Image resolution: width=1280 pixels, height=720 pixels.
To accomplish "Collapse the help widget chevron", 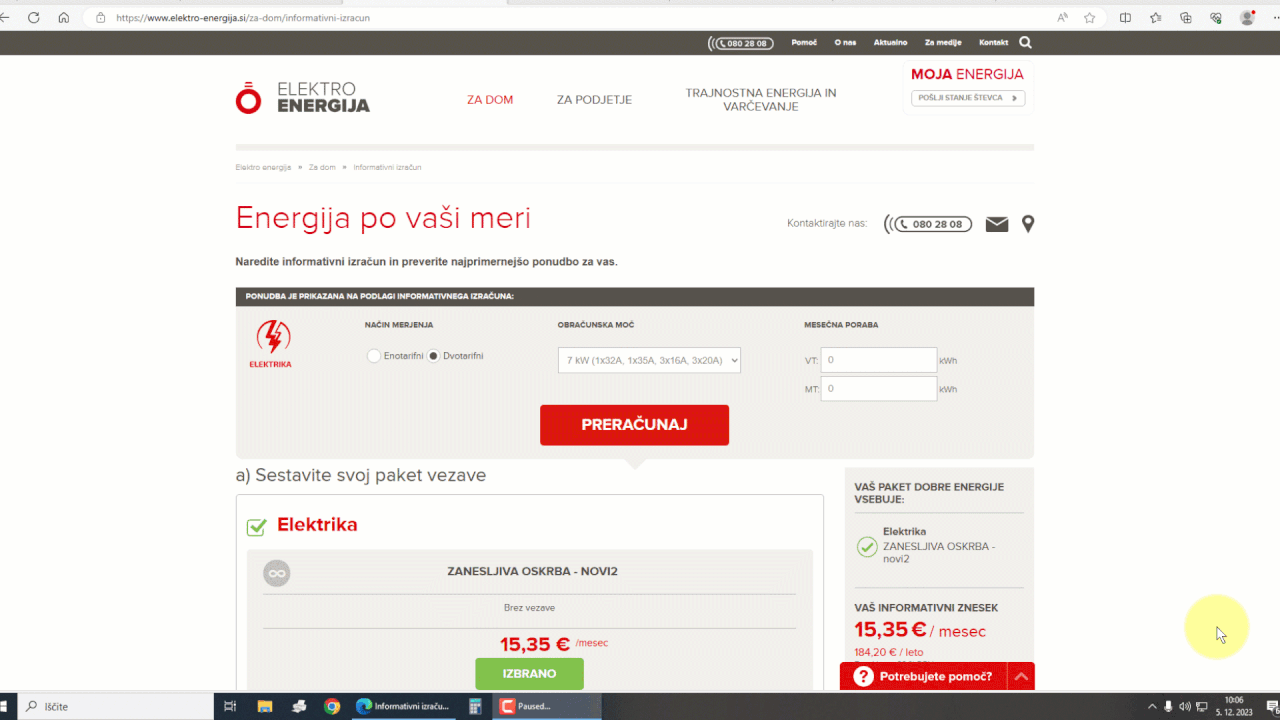I will [1021, 676].
